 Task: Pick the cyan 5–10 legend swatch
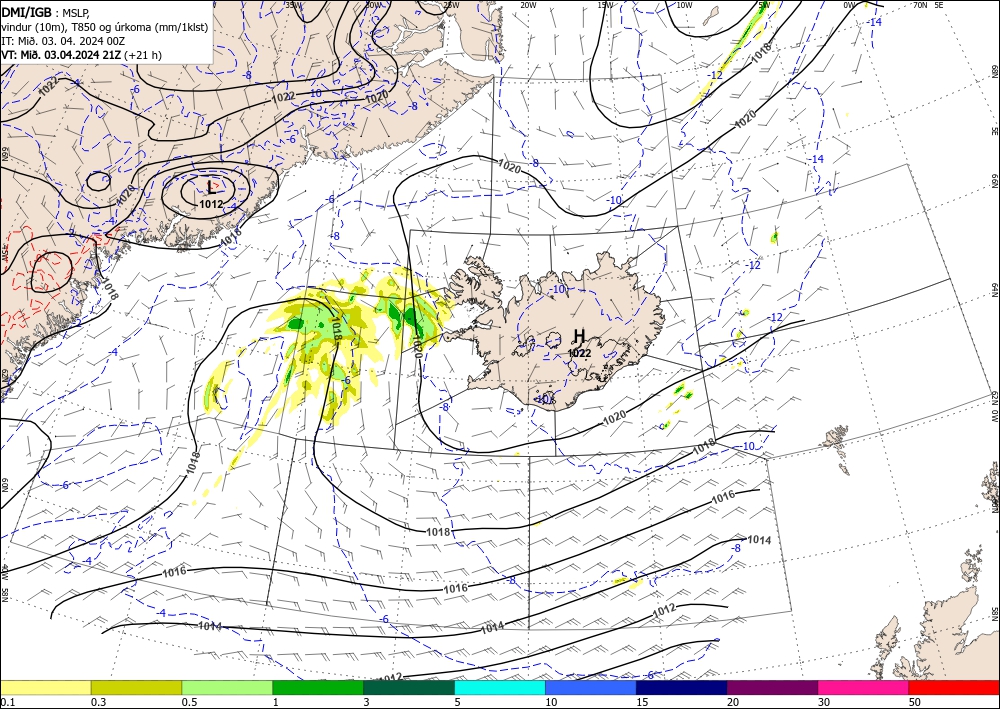click(500, 687)
